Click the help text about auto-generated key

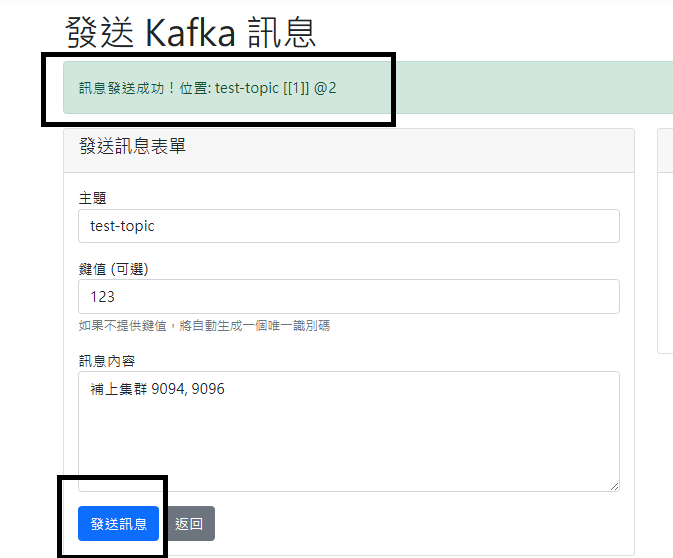coord(204,326)
